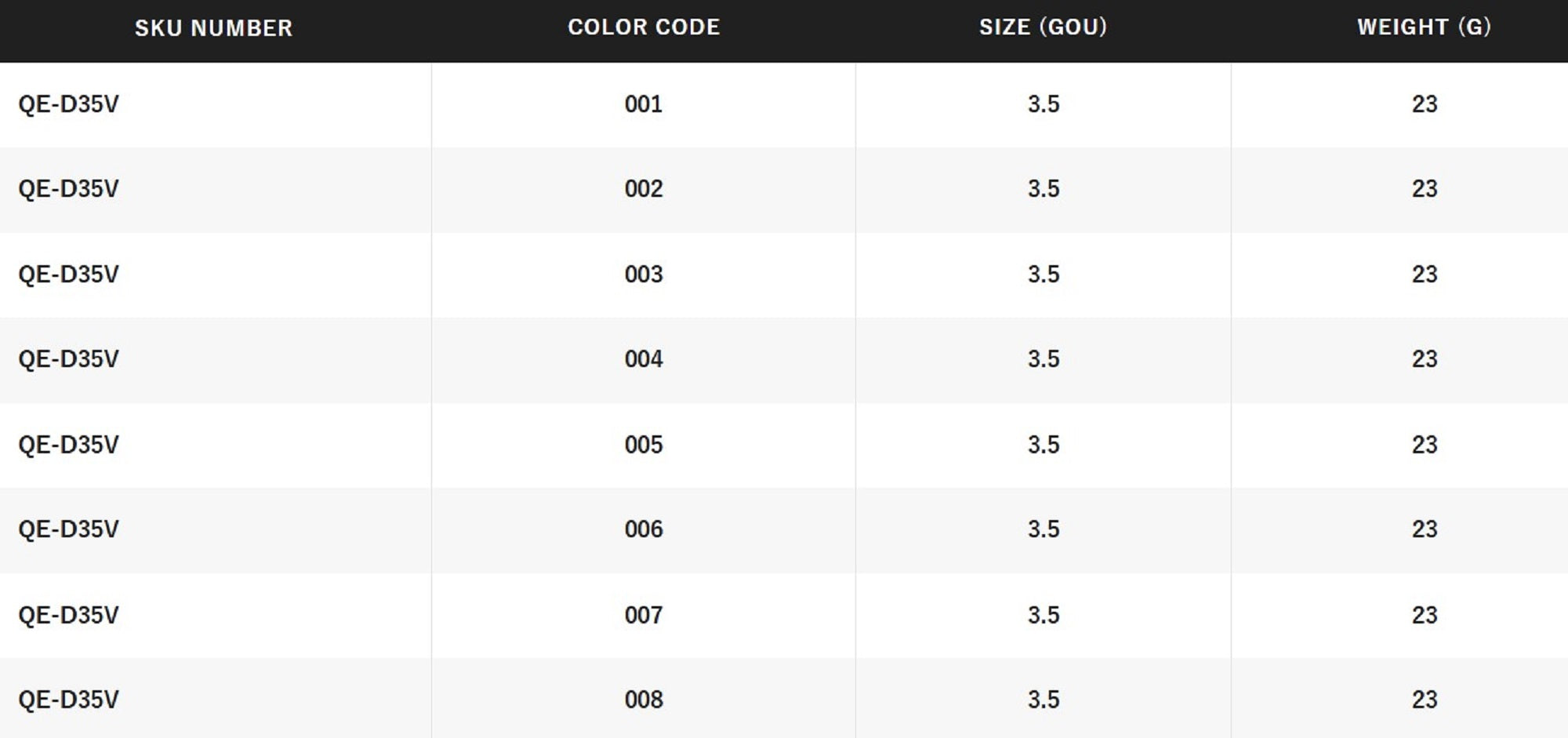Click the SKU NUMBER column header
Viewport: 1568px width, 738px height.
[x=213, y=28]
